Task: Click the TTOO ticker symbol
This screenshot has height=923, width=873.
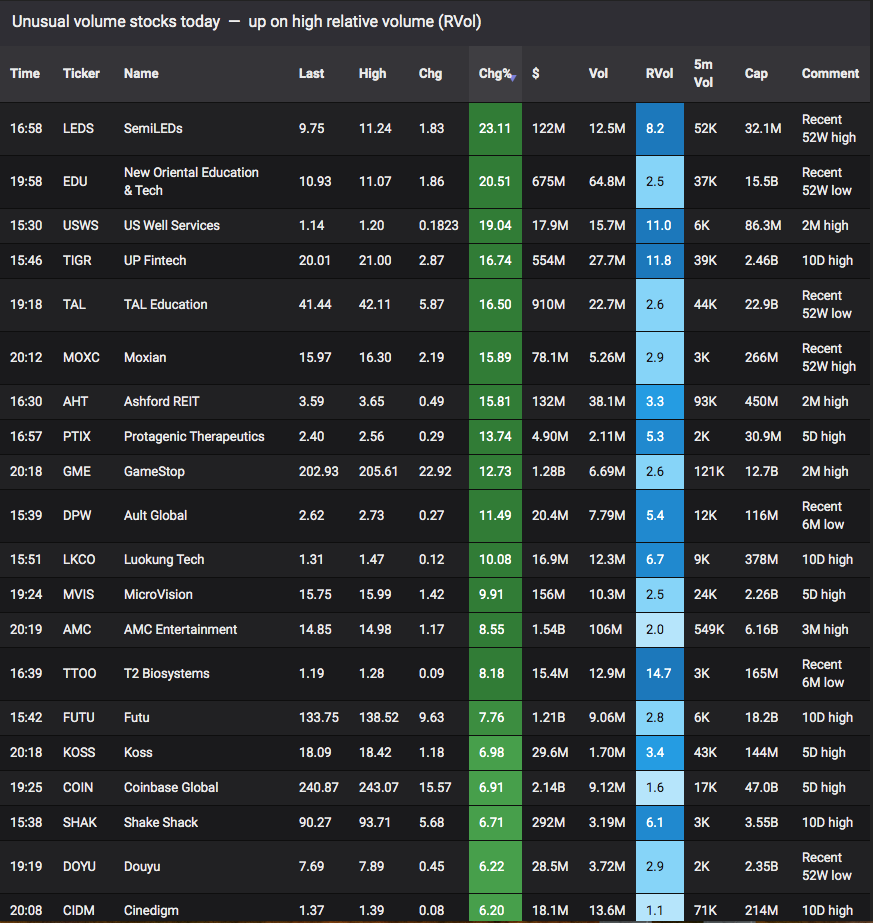Action: [79, 673]
